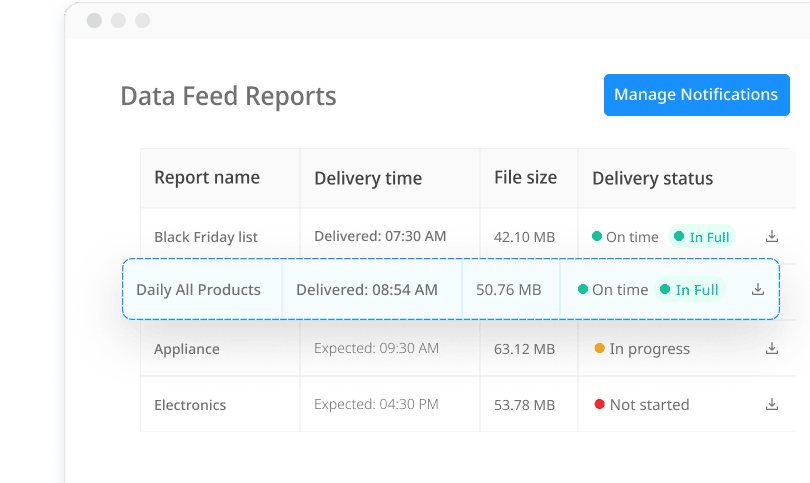Click On time status of Black Friday list

pyautogui.click(x=625, y=237)
